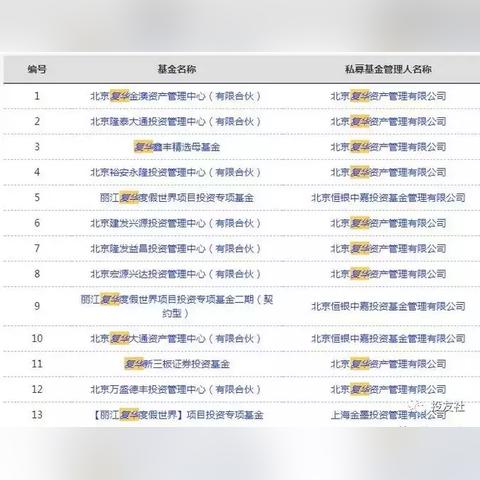This screenshot has width=480, height=480.
Task: Open row 11 manager 北京夏华资产管理有限公司
Action: click(x=388, y=364)
